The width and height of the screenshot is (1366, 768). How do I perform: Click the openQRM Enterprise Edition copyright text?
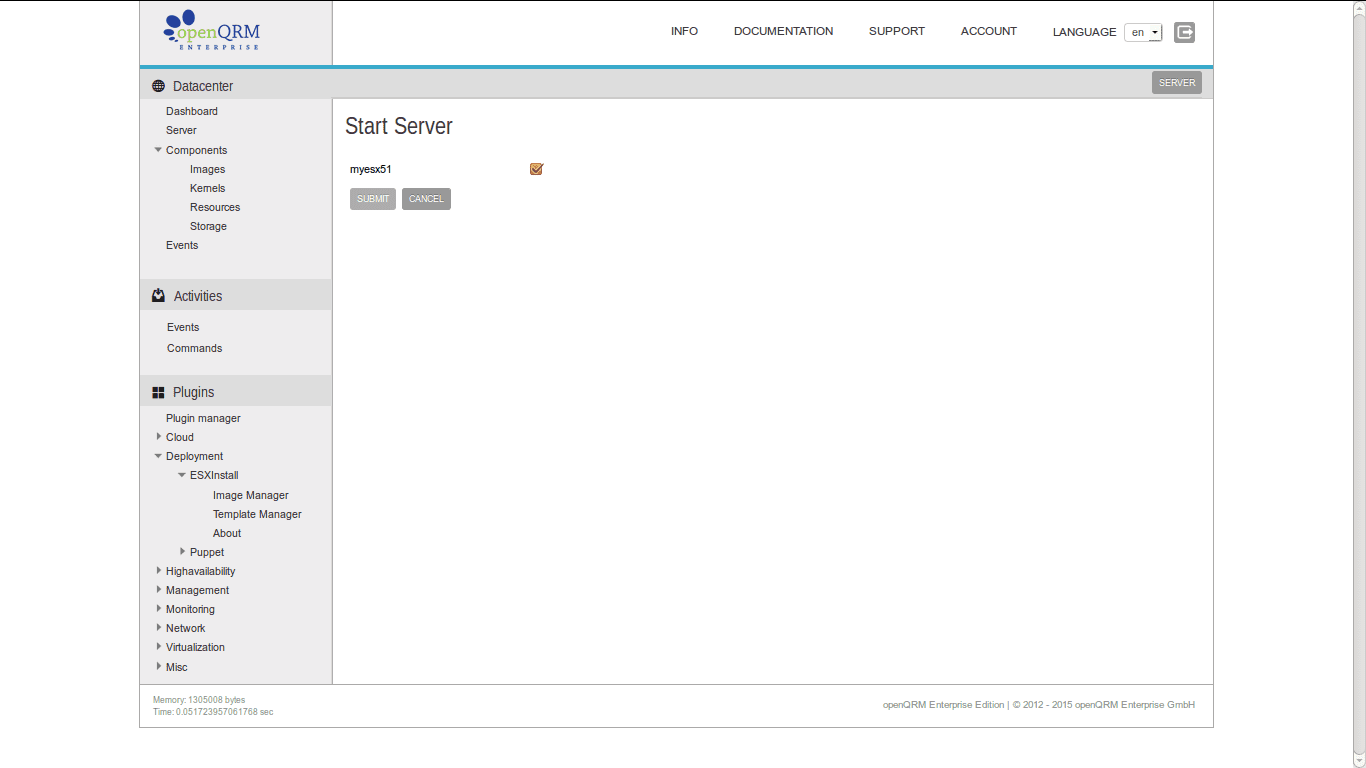pyautogui.click(x=1038, y=705)
